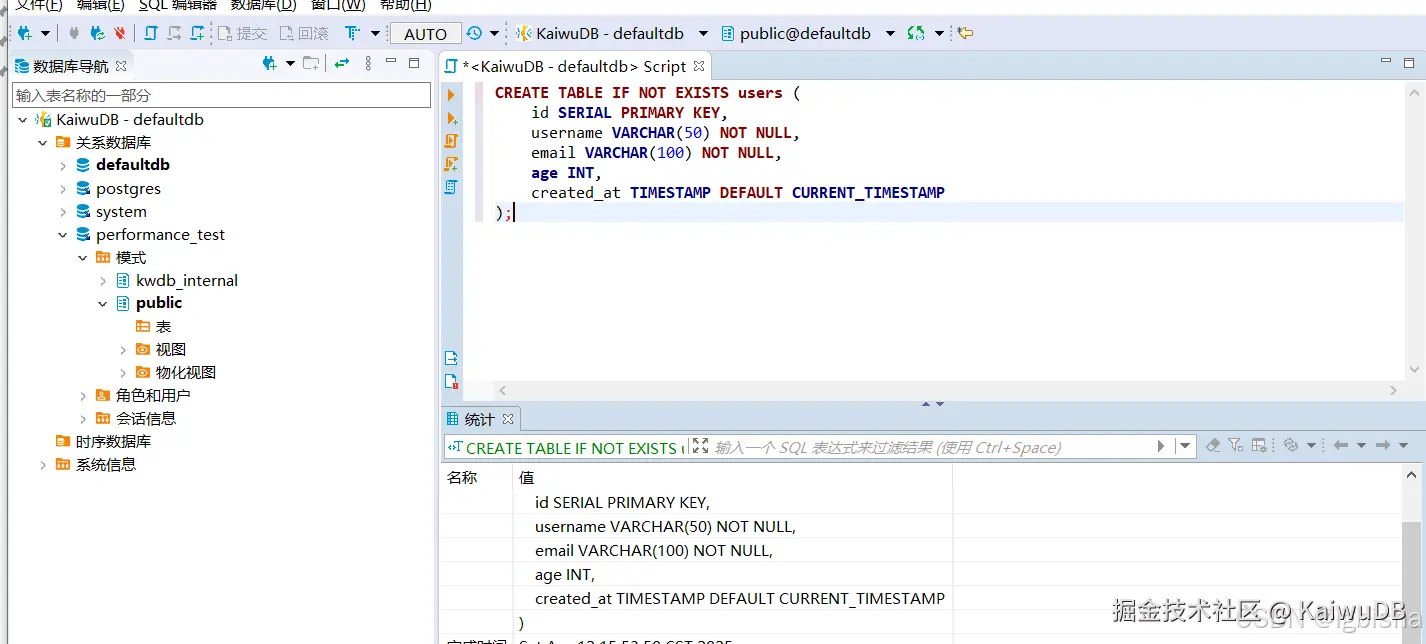This screenshot has width=1426, height=644.
Task: Click the recent SQL script icon
Action: pos(174,33)
